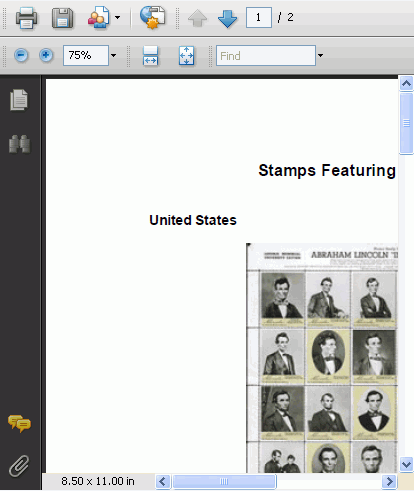Select the Fit Page icon
This screenshot has height=491, width=414.
tap(186, 56)
